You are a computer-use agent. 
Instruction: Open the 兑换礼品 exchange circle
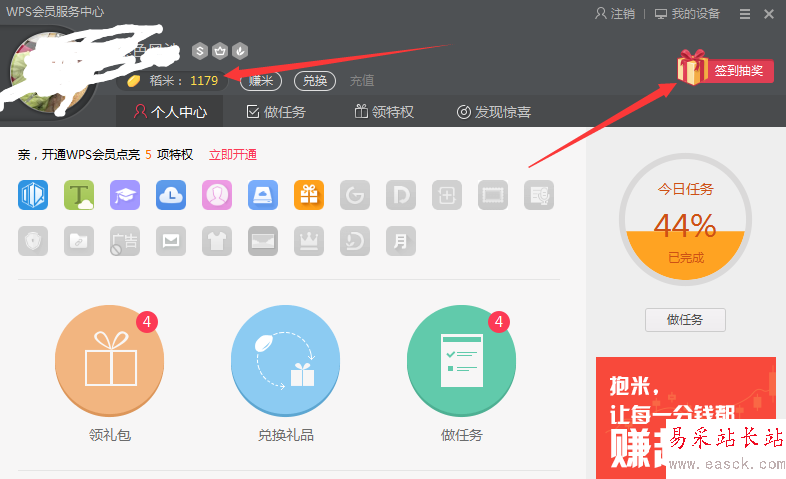286,361
